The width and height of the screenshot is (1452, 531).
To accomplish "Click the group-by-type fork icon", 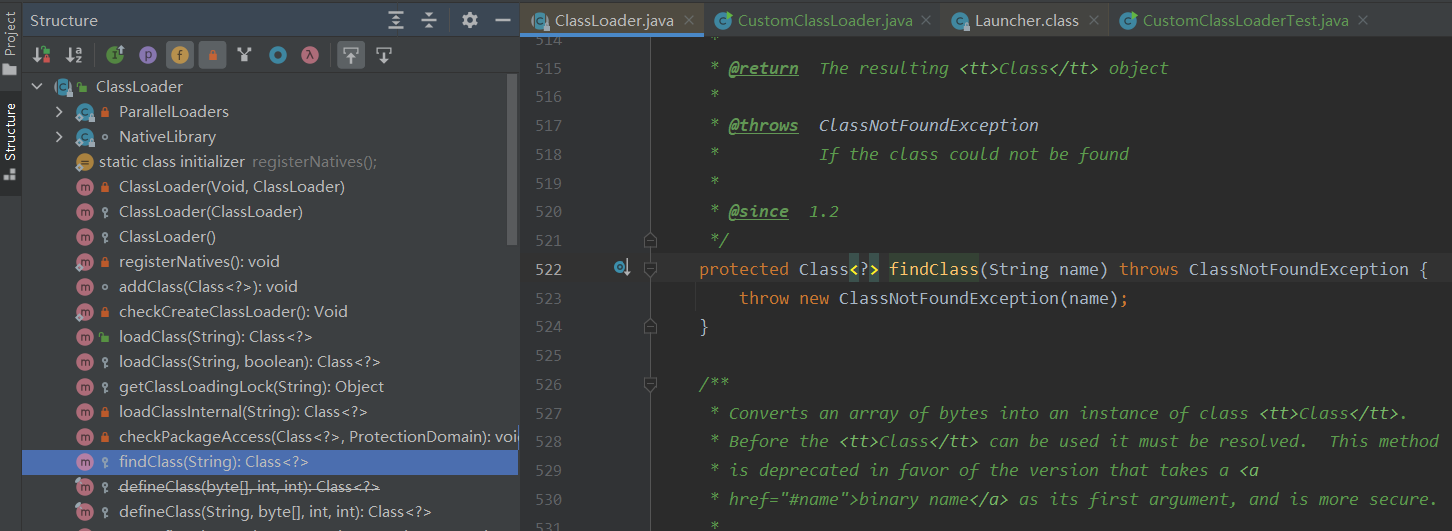I will pos(244,55).
